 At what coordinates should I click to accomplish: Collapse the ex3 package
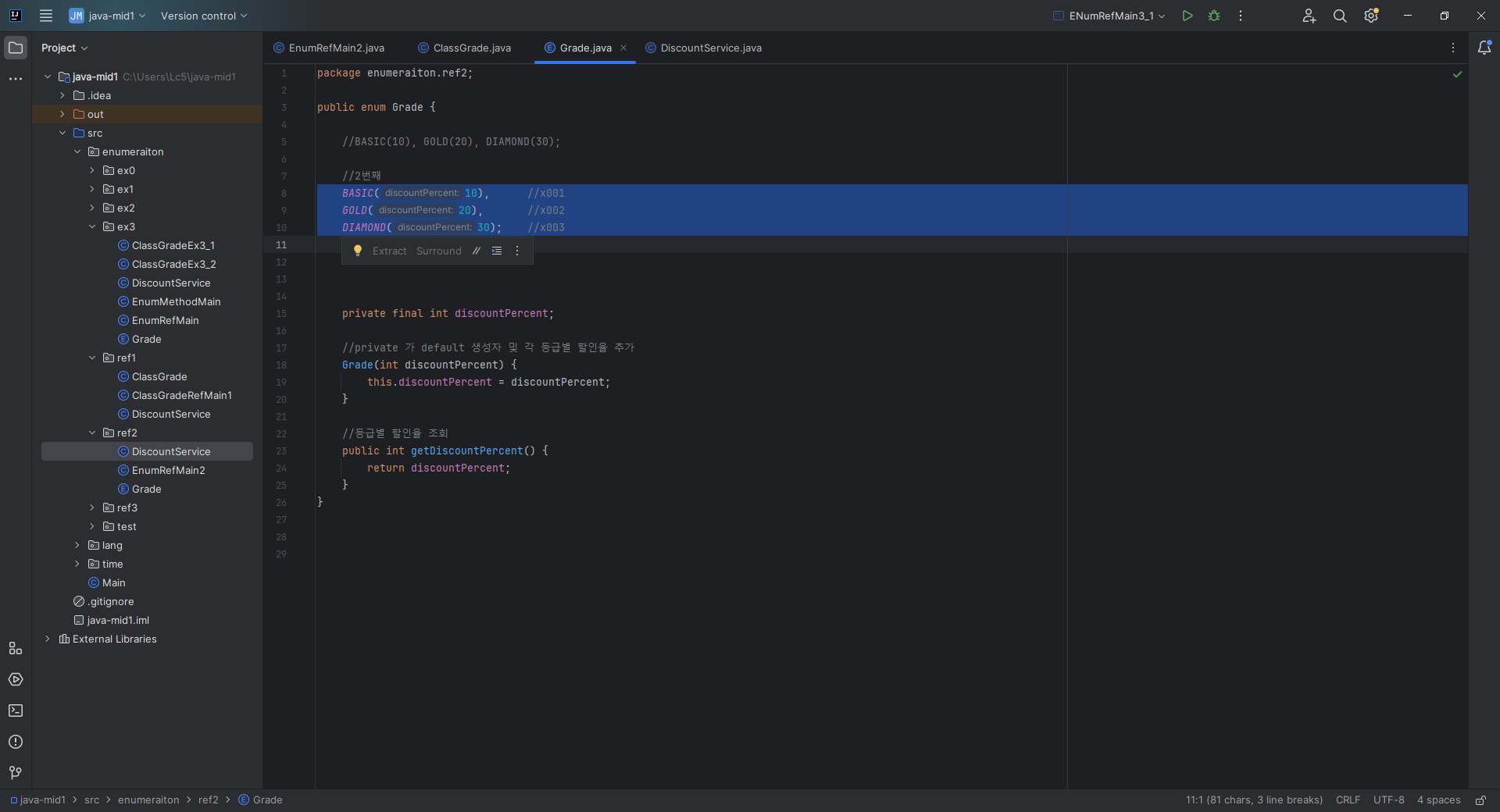pyautogui.click(x=92, y=226)
